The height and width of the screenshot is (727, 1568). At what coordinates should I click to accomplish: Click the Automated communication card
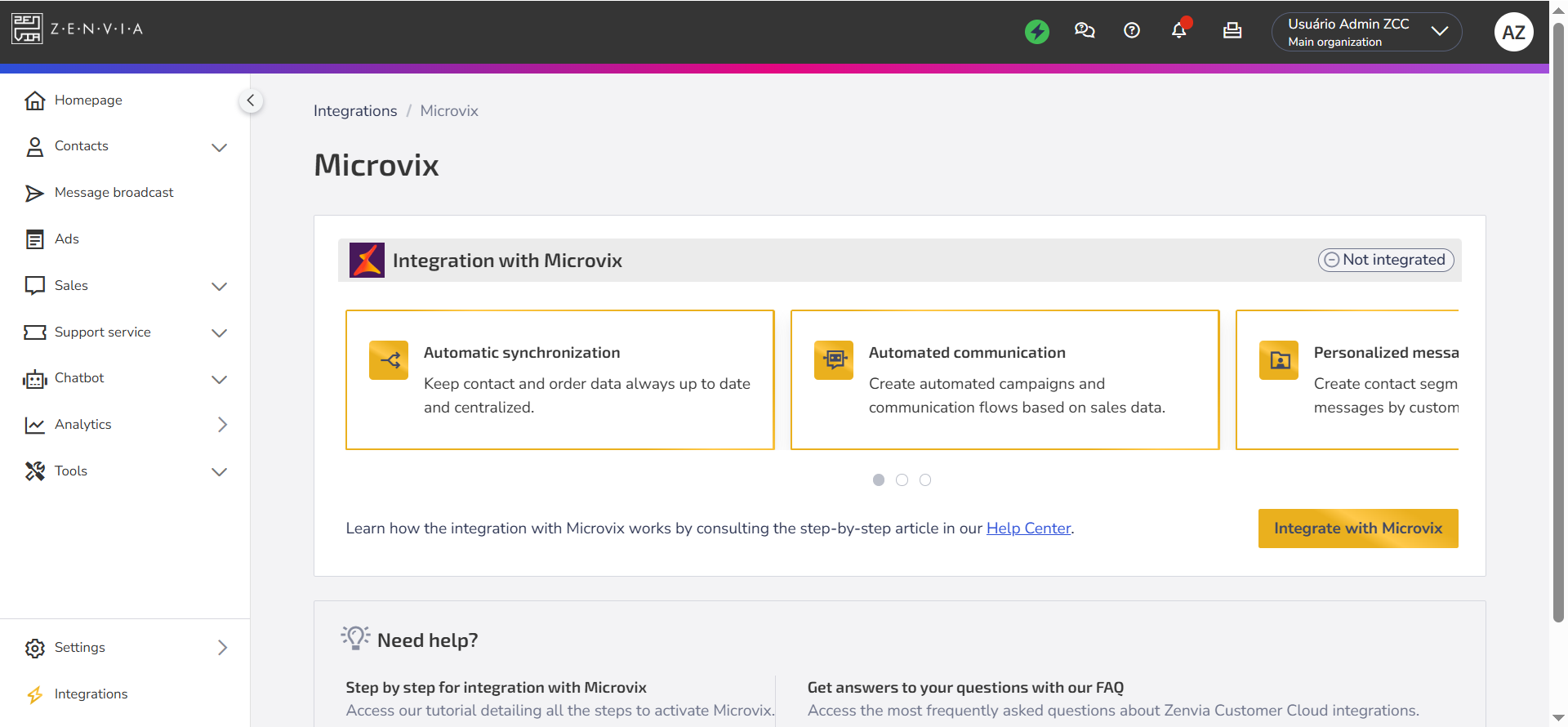(x=1005, y=380)
